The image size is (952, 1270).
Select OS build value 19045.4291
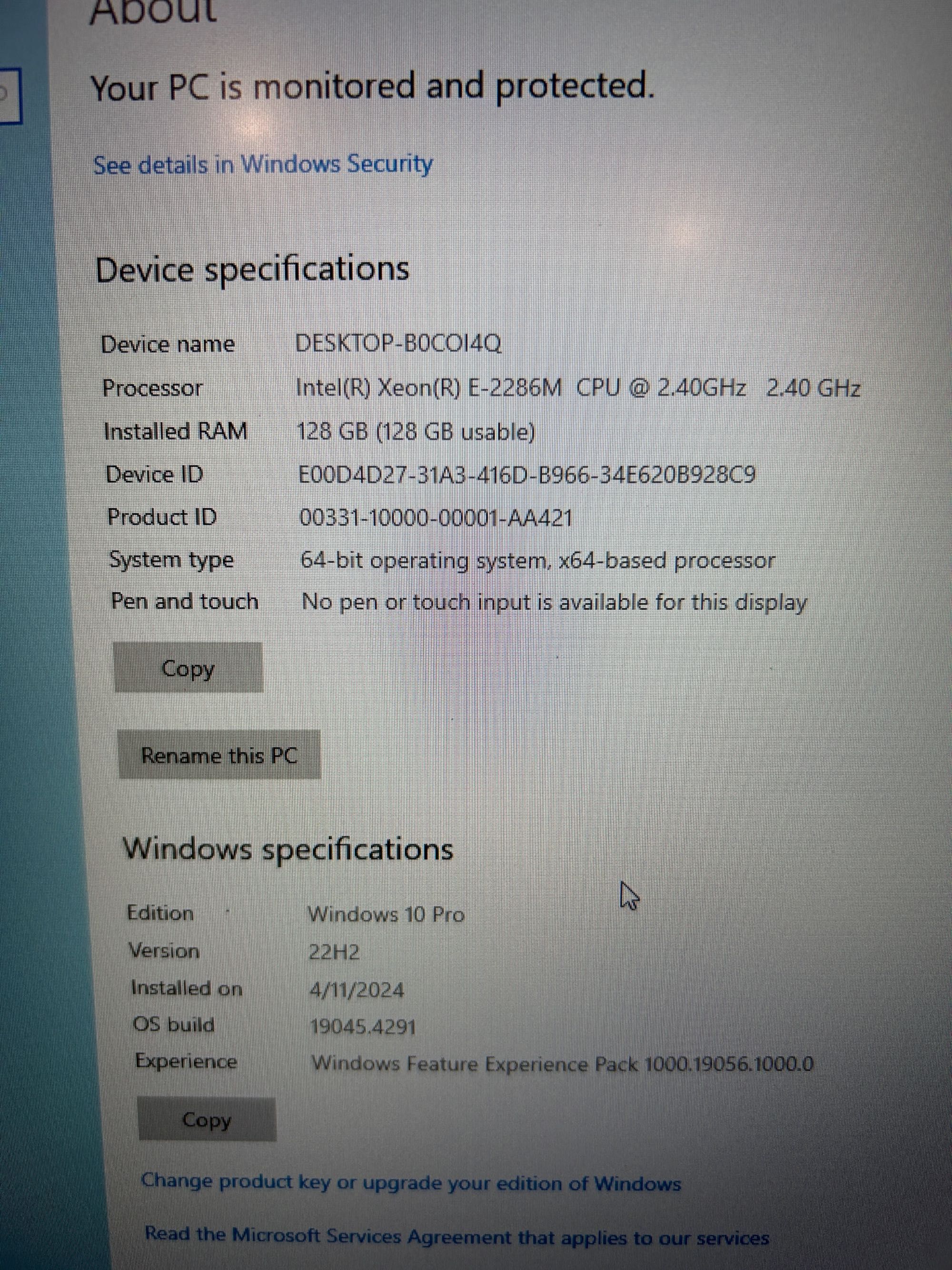pyautogui.click(x=363, y=1026)
